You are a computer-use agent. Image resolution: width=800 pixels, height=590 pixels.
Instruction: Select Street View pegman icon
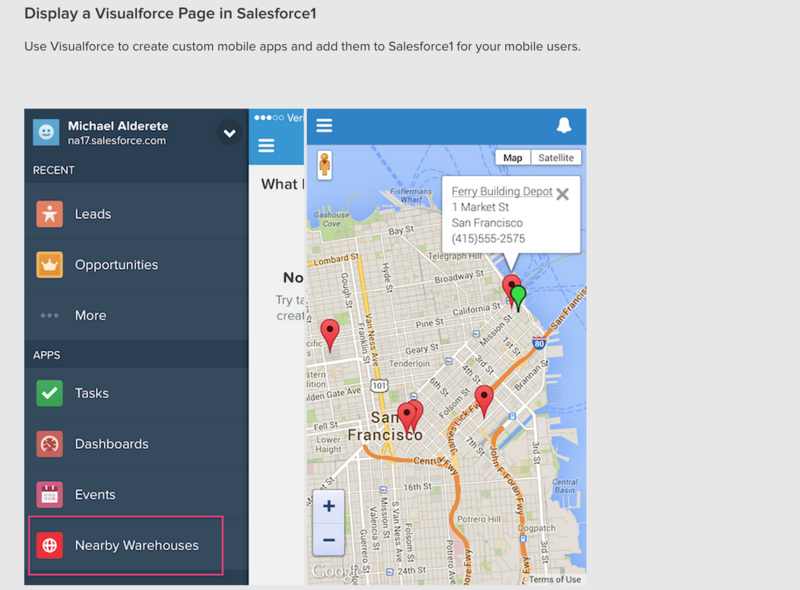tap(324, 165)
